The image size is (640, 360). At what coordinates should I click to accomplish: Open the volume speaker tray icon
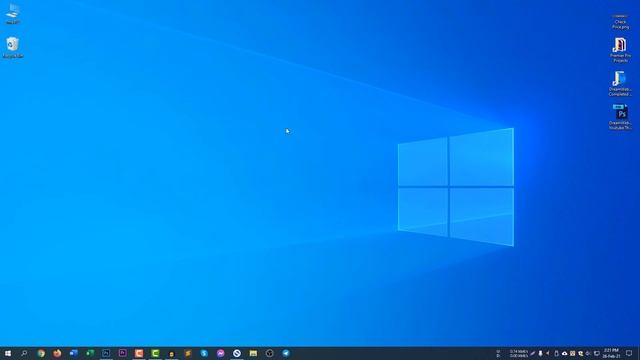coord(588,353)
